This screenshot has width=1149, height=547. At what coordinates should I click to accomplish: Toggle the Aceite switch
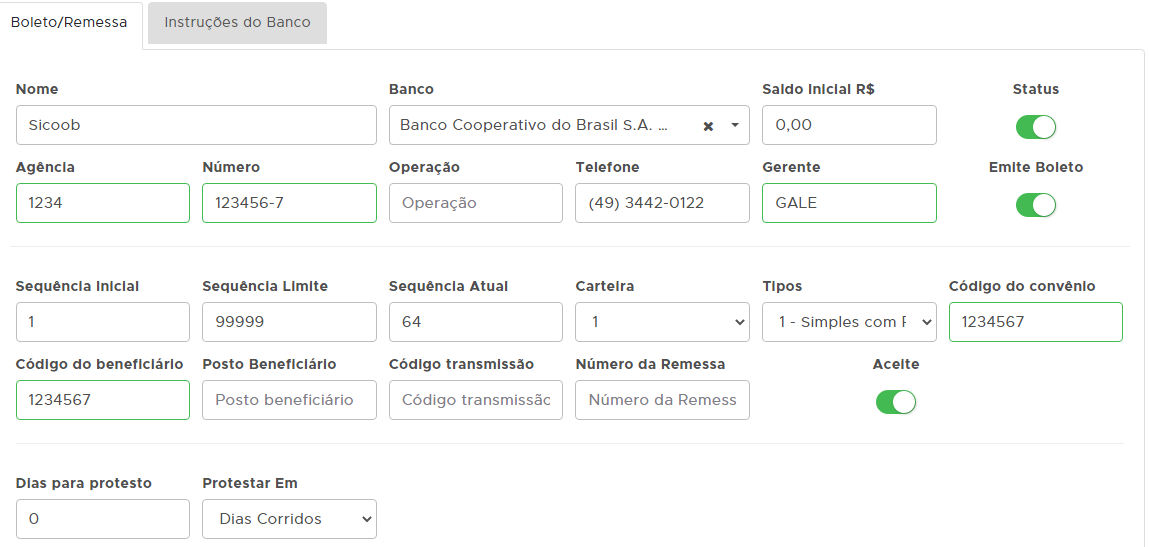[895, 402]
